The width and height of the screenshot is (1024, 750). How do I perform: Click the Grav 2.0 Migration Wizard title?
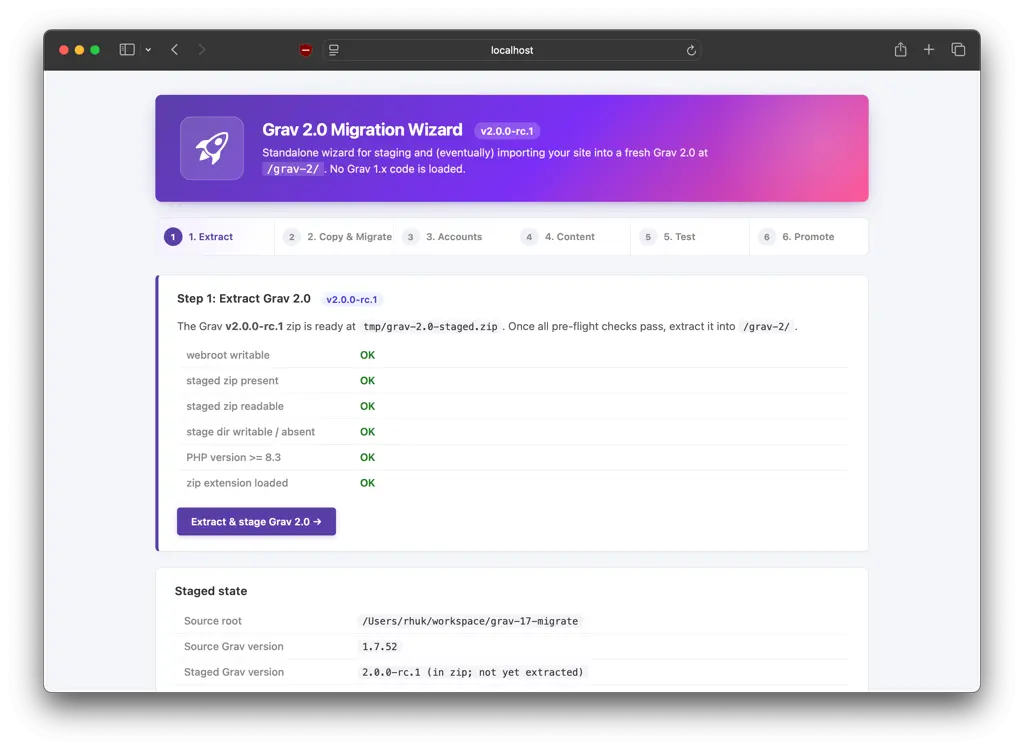pos(362,129)
